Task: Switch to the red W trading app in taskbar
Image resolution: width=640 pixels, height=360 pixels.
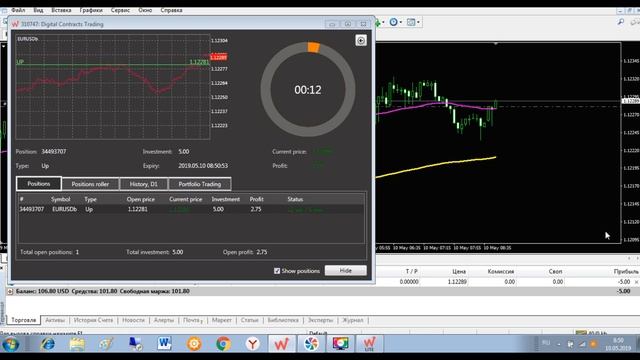Action: click(281, 344)
